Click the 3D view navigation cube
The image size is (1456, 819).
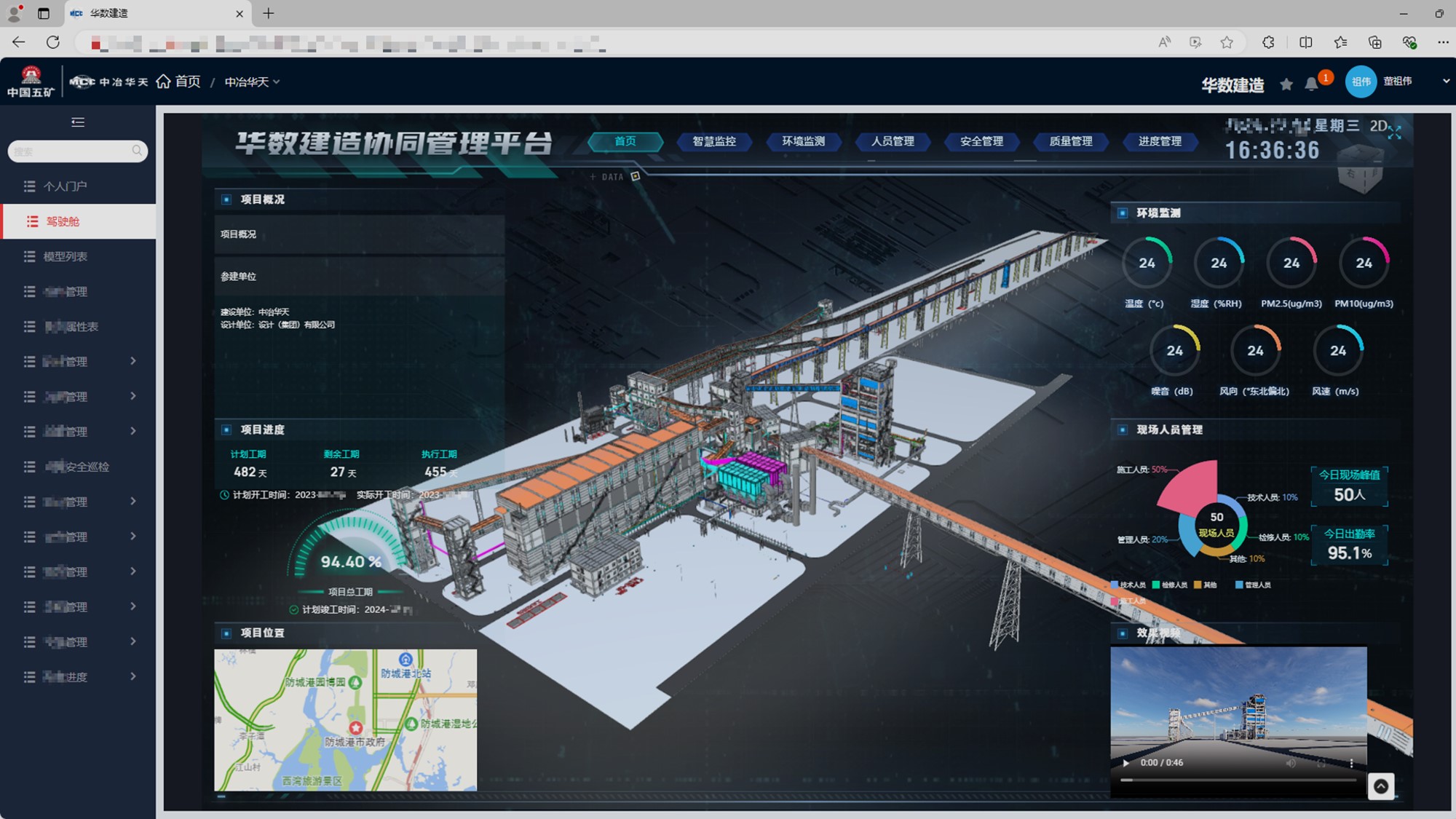[x=1359, y=169]
